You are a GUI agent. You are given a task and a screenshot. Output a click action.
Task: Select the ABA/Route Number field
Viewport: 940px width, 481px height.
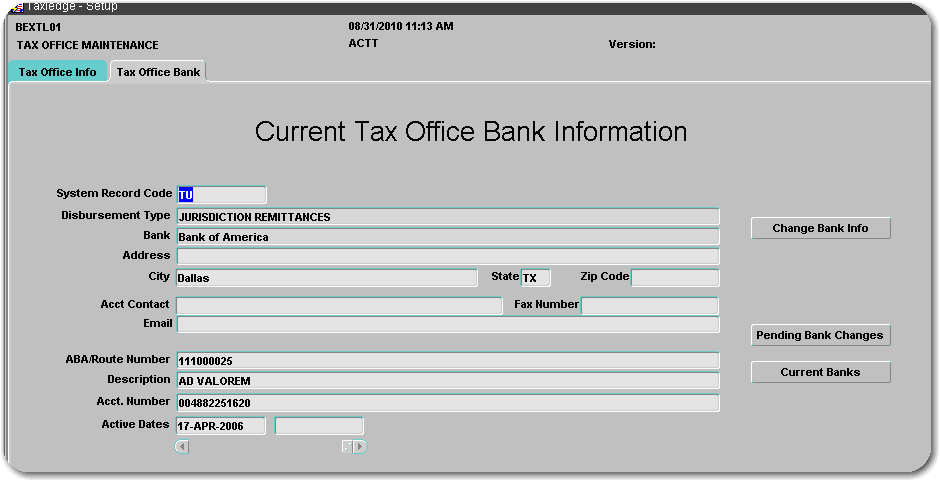[447, 361]
